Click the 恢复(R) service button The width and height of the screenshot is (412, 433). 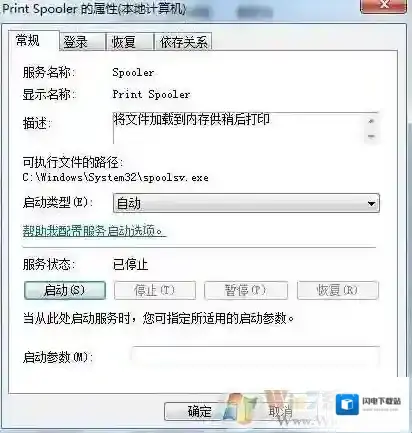coord(338,290)
